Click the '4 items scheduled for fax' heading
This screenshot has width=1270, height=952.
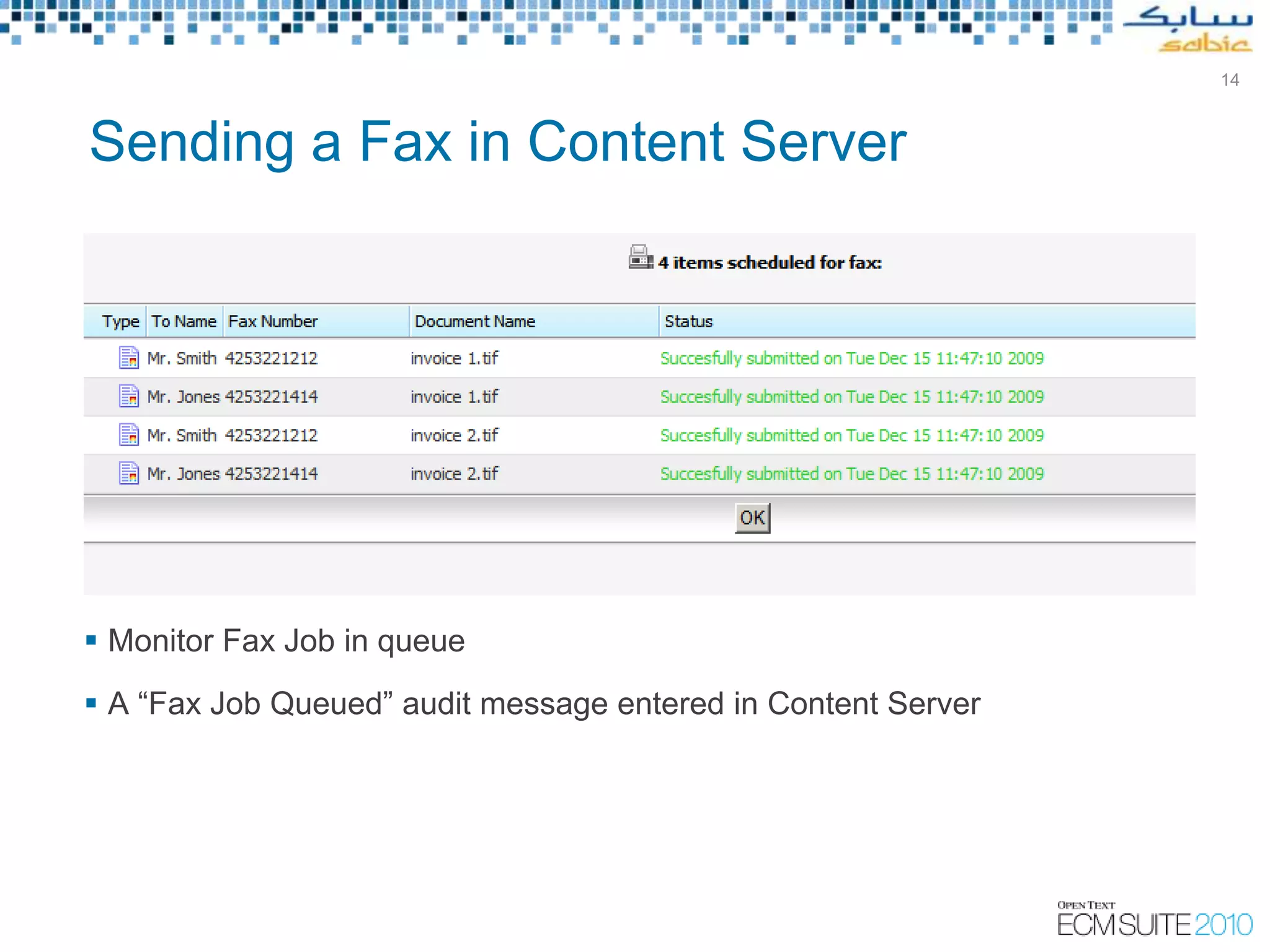pyautogui.click(x=770, y=262)
